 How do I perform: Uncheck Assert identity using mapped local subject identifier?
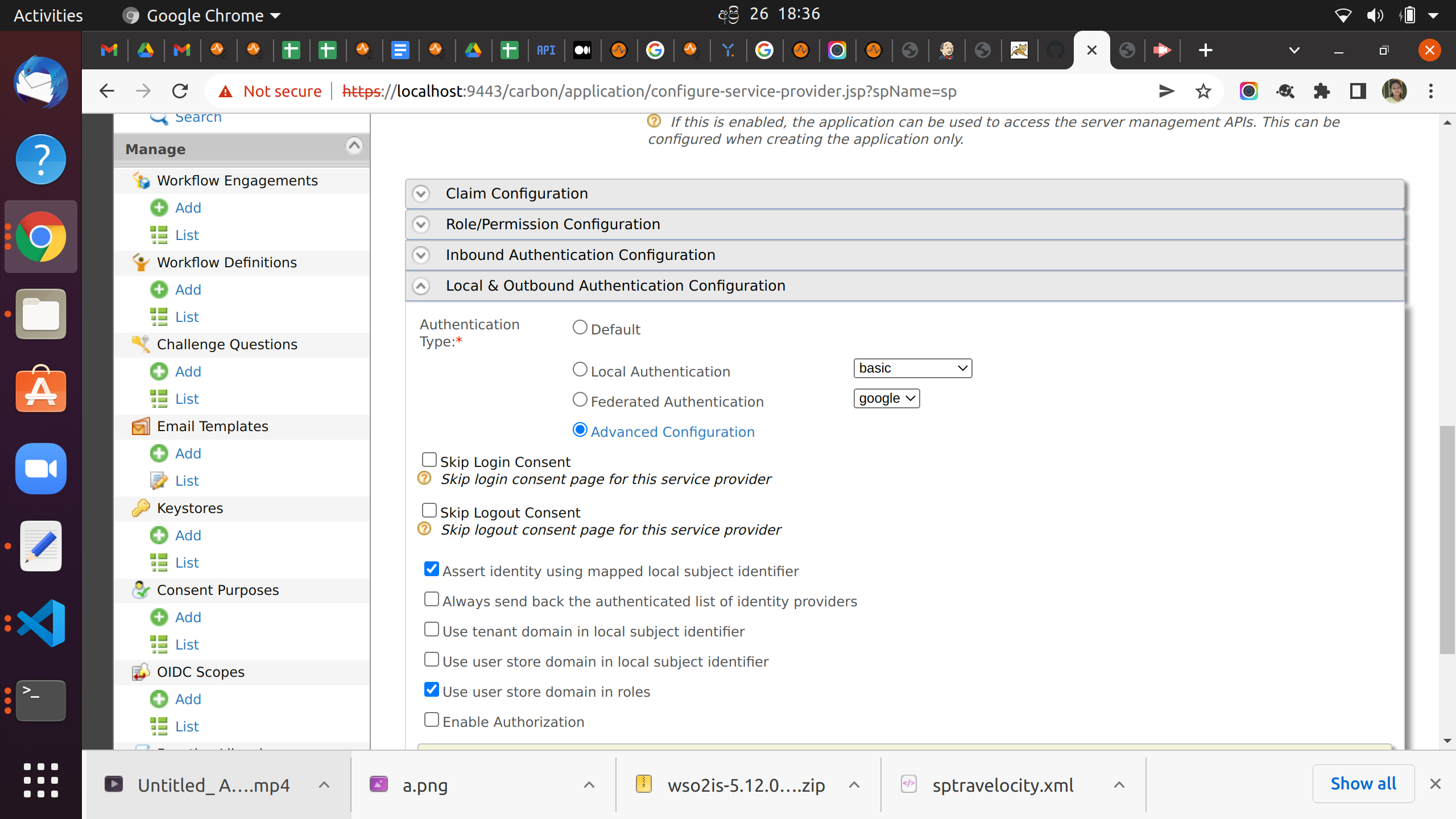[431, 569]
